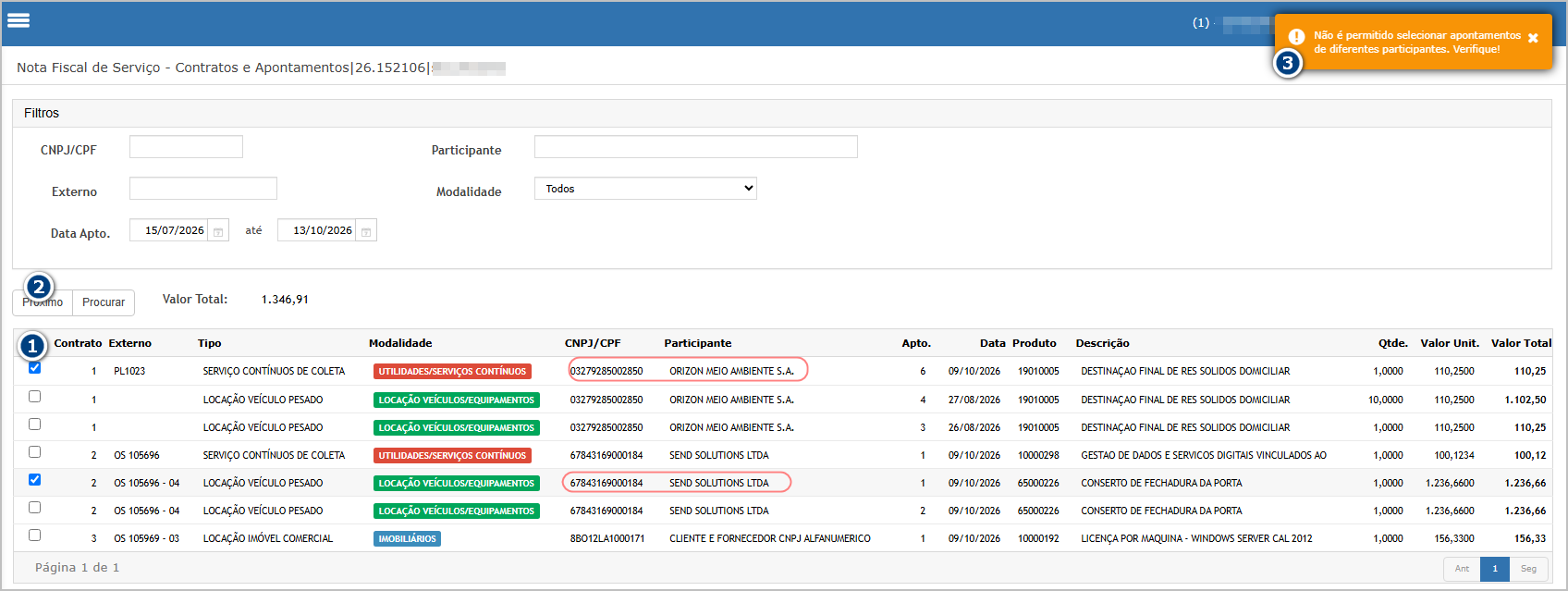Click the product code 10000298
The image size is (1568, 591).
1038,455
